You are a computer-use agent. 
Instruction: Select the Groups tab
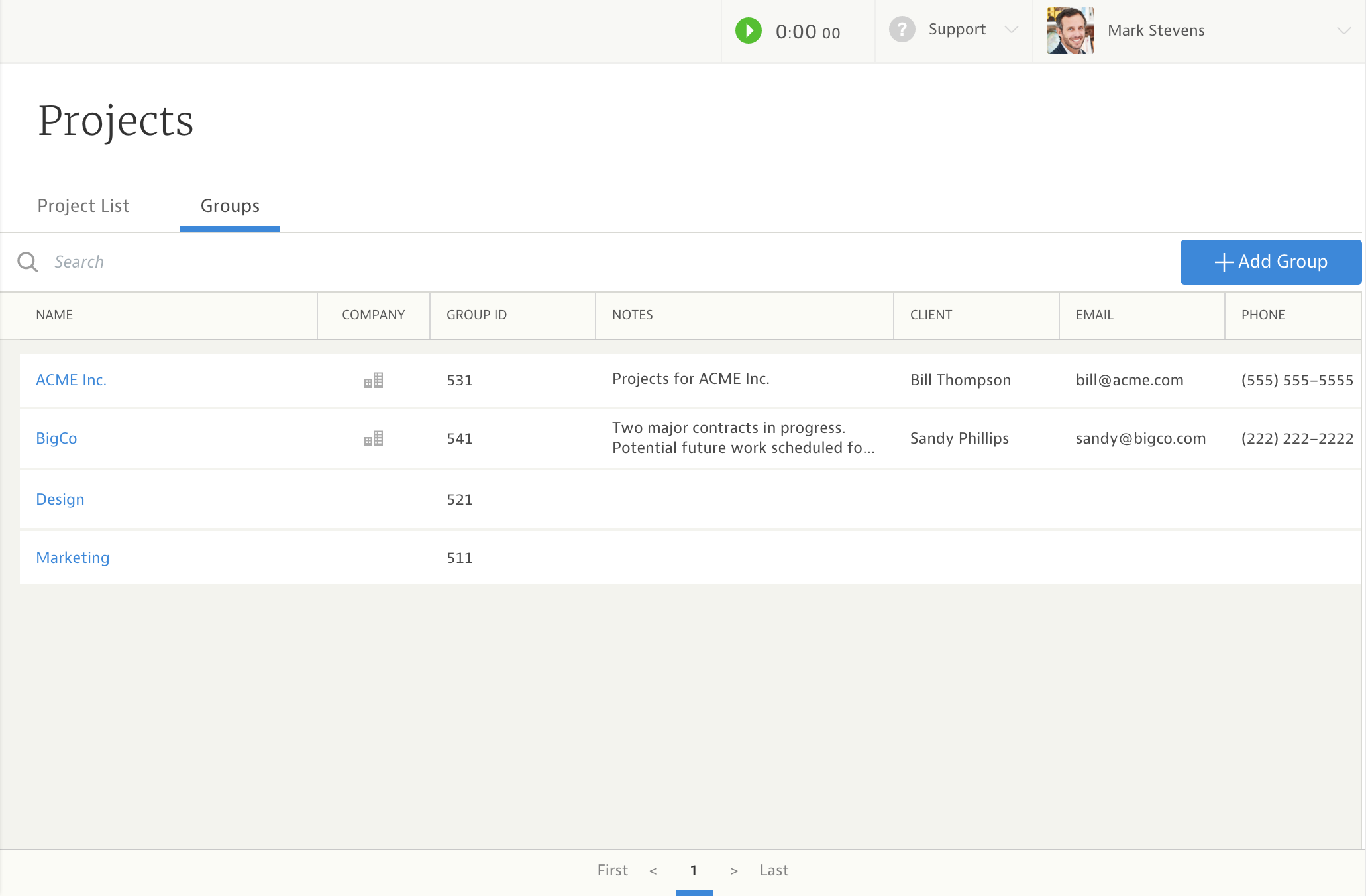tap(230, 206)
